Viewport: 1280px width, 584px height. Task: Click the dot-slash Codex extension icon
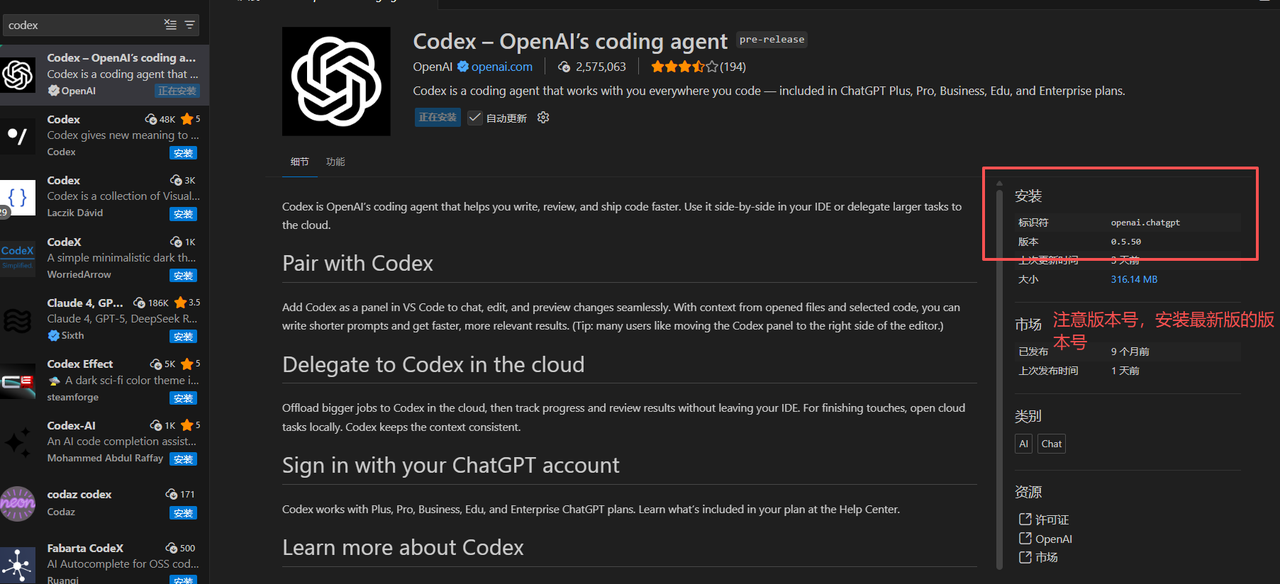[x=18, y=136]
